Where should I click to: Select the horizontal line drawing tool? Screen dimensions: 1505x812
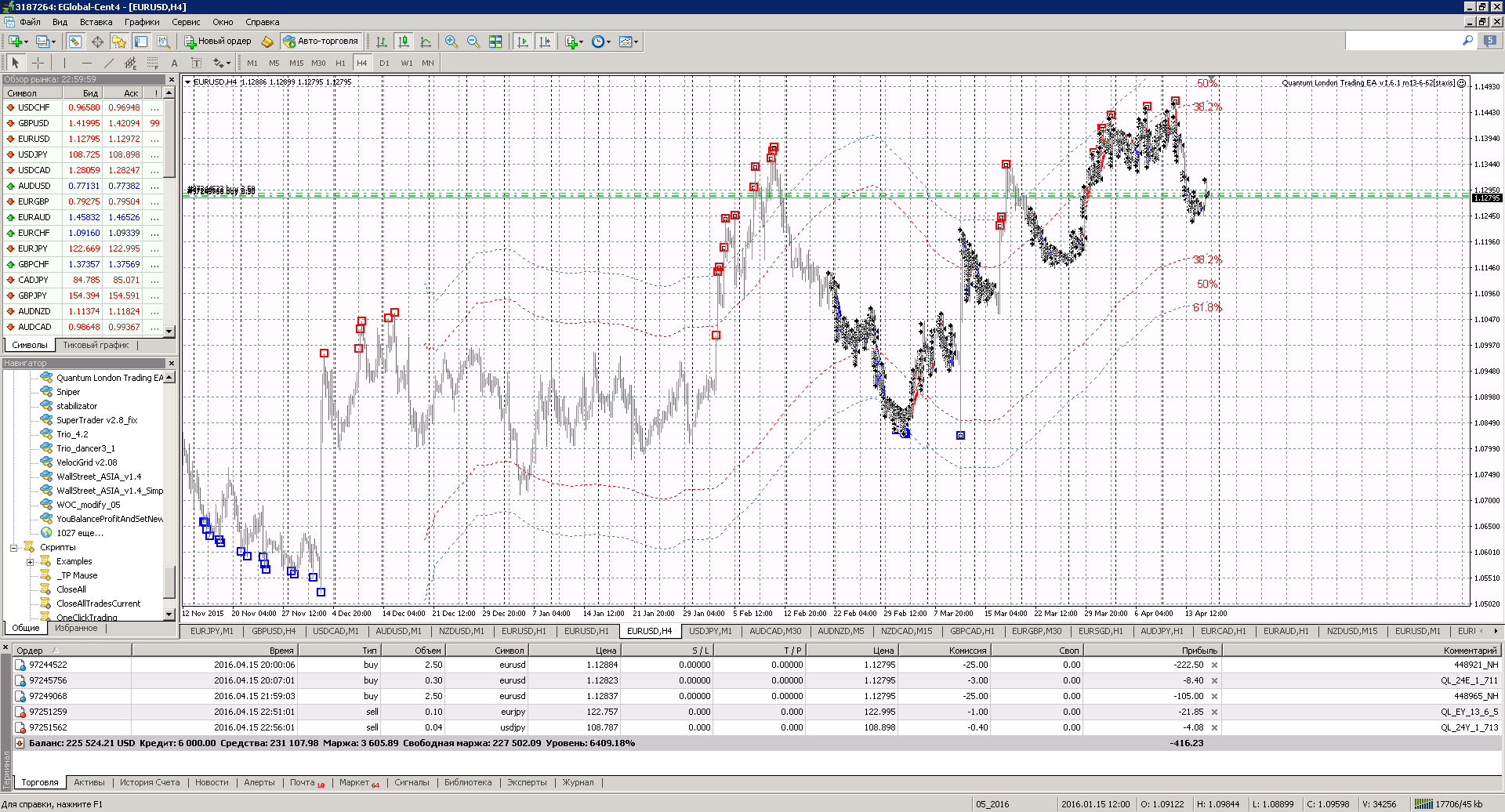86,63
